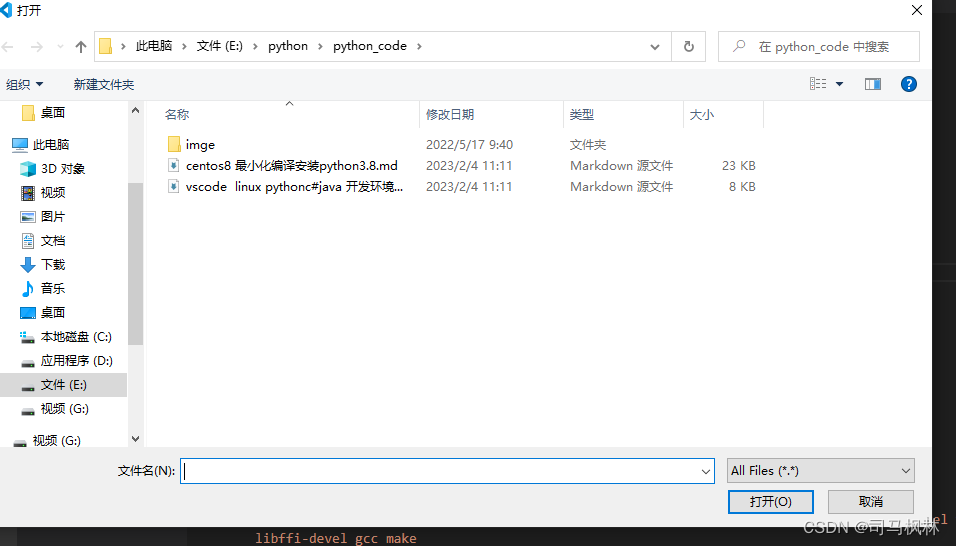Screen dimensions: 956x546
Task: Select the imge folder
Action: 200,144
